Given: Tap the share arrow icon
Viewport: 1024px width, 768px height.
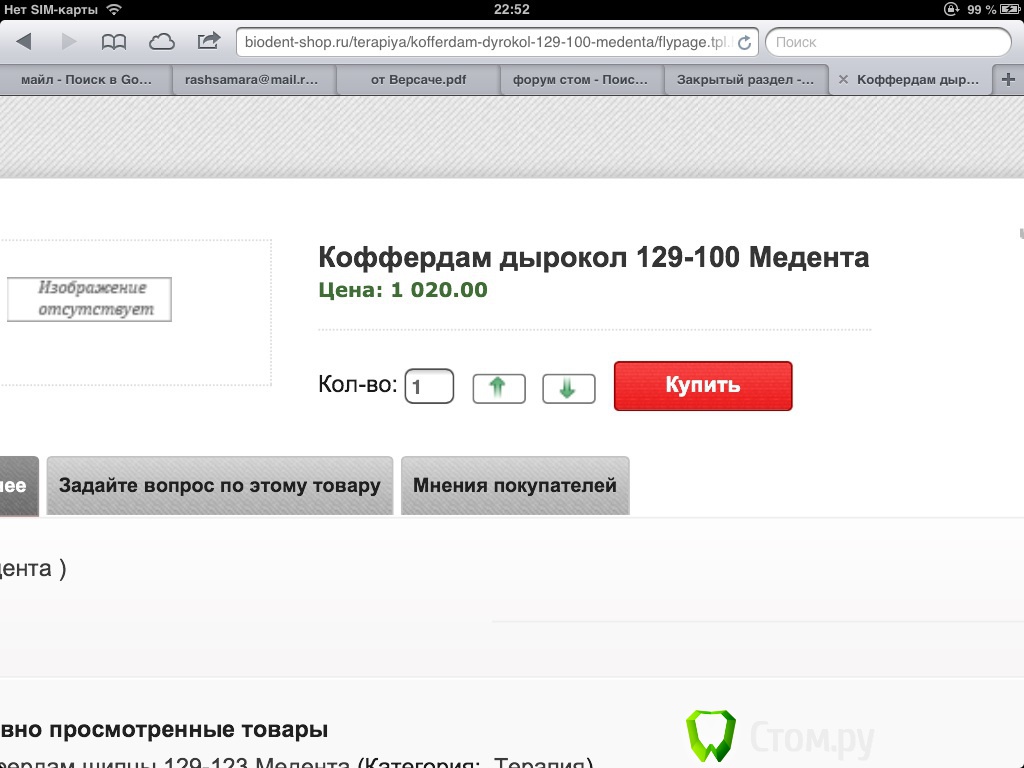Looking at the screenshot, I should click(208, 42).
